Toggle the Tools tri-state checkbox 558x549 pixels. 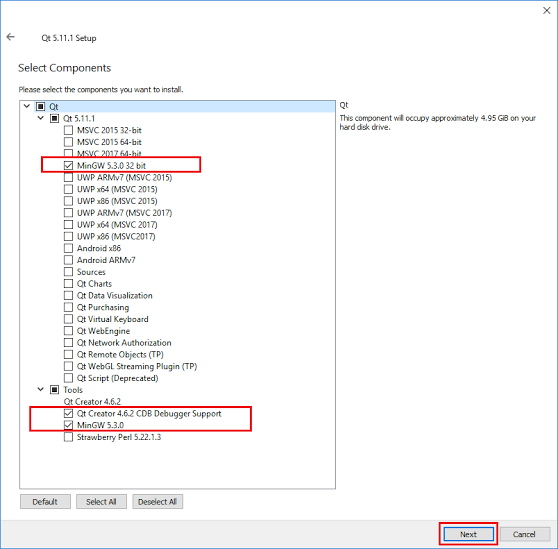coord(54,390)
